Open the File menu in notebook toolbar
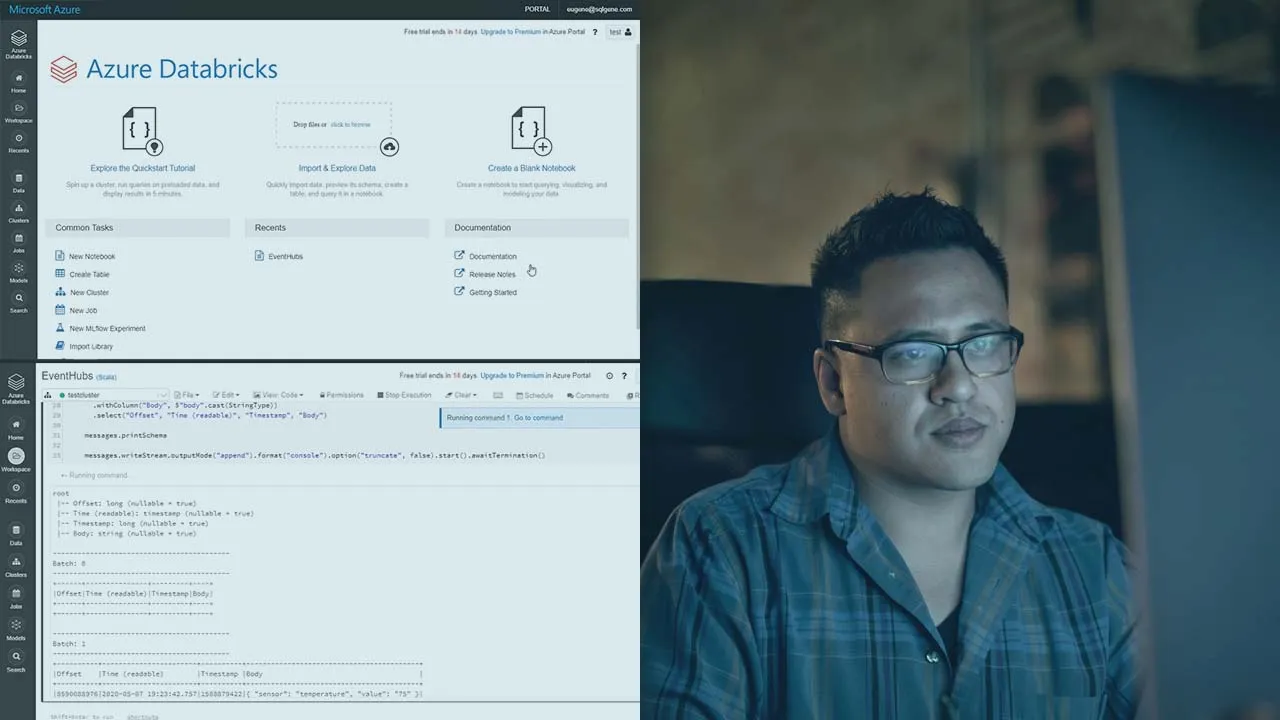This screenshot has height=720, width=1280. (187, 395)
